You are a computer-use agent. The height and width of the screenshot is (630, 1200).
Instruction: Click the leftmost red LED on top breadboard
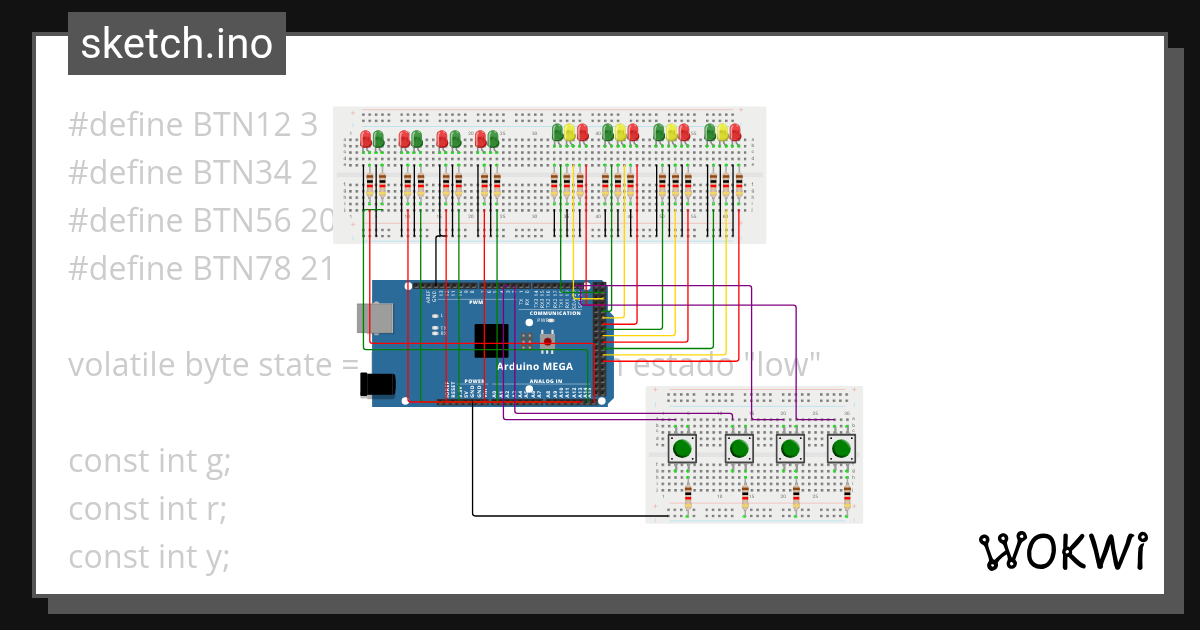point(367,136)
